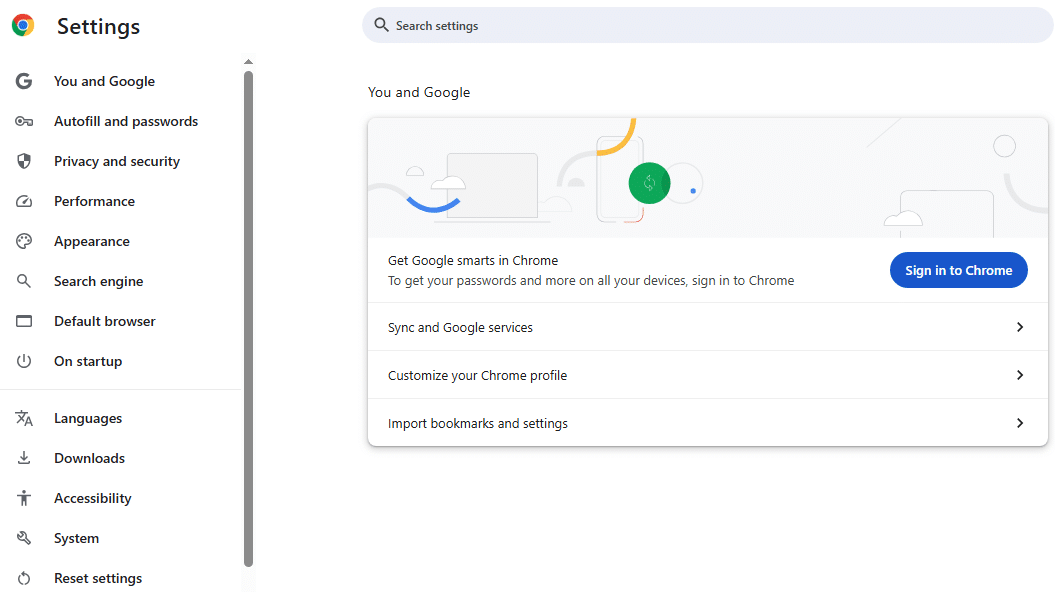Open Customize your Chrome profile
Viewport: 1055px width, 592px height.
(x=707, y=374)
